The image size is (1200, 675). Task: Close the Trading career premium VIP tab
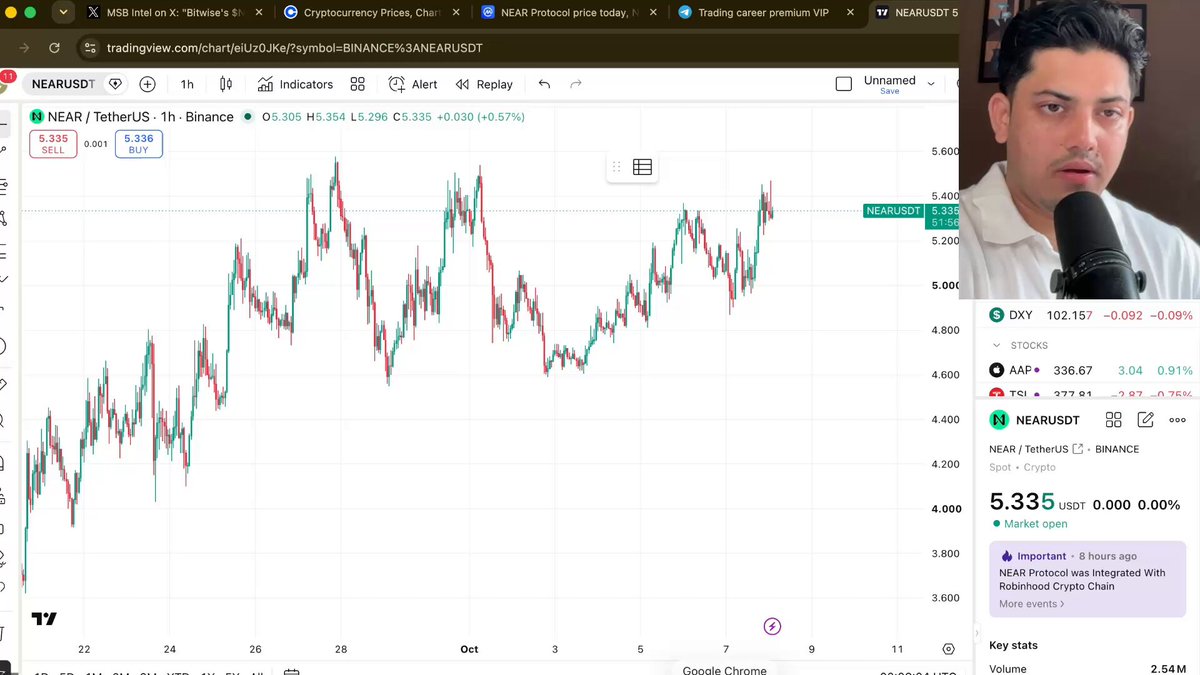pyautogui.click(x=851, y=13)
